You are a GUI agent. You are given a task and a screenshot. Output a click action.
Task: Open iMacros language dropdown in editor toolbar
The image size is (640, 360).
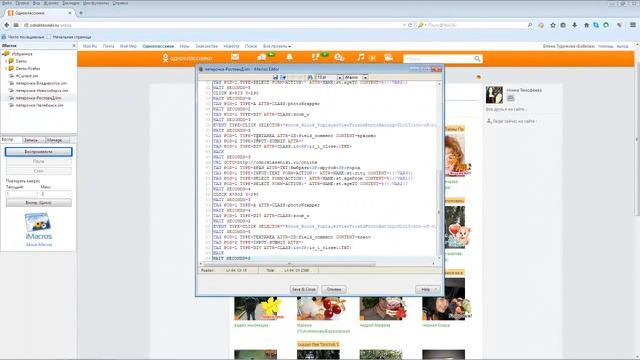pyautogui.click(x=365, y=77)
